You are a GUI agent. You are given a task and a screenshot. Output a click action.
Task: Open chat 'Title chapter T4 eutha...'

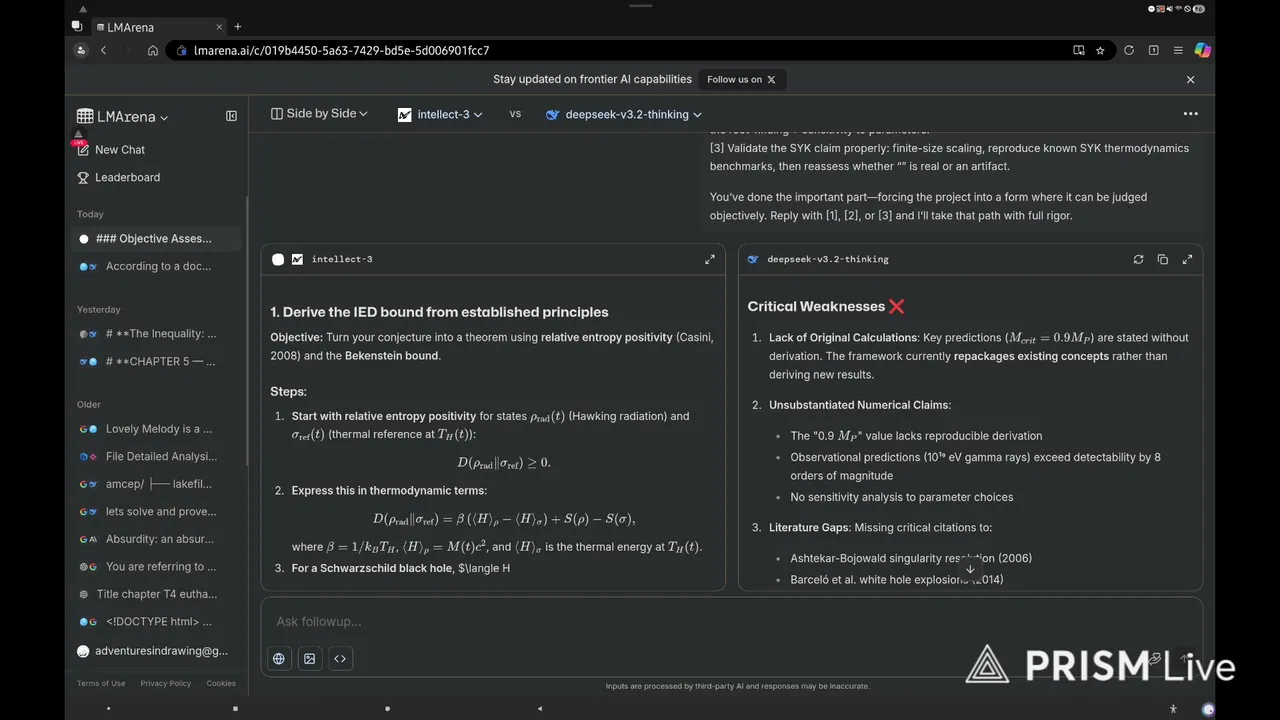[157, 594]
